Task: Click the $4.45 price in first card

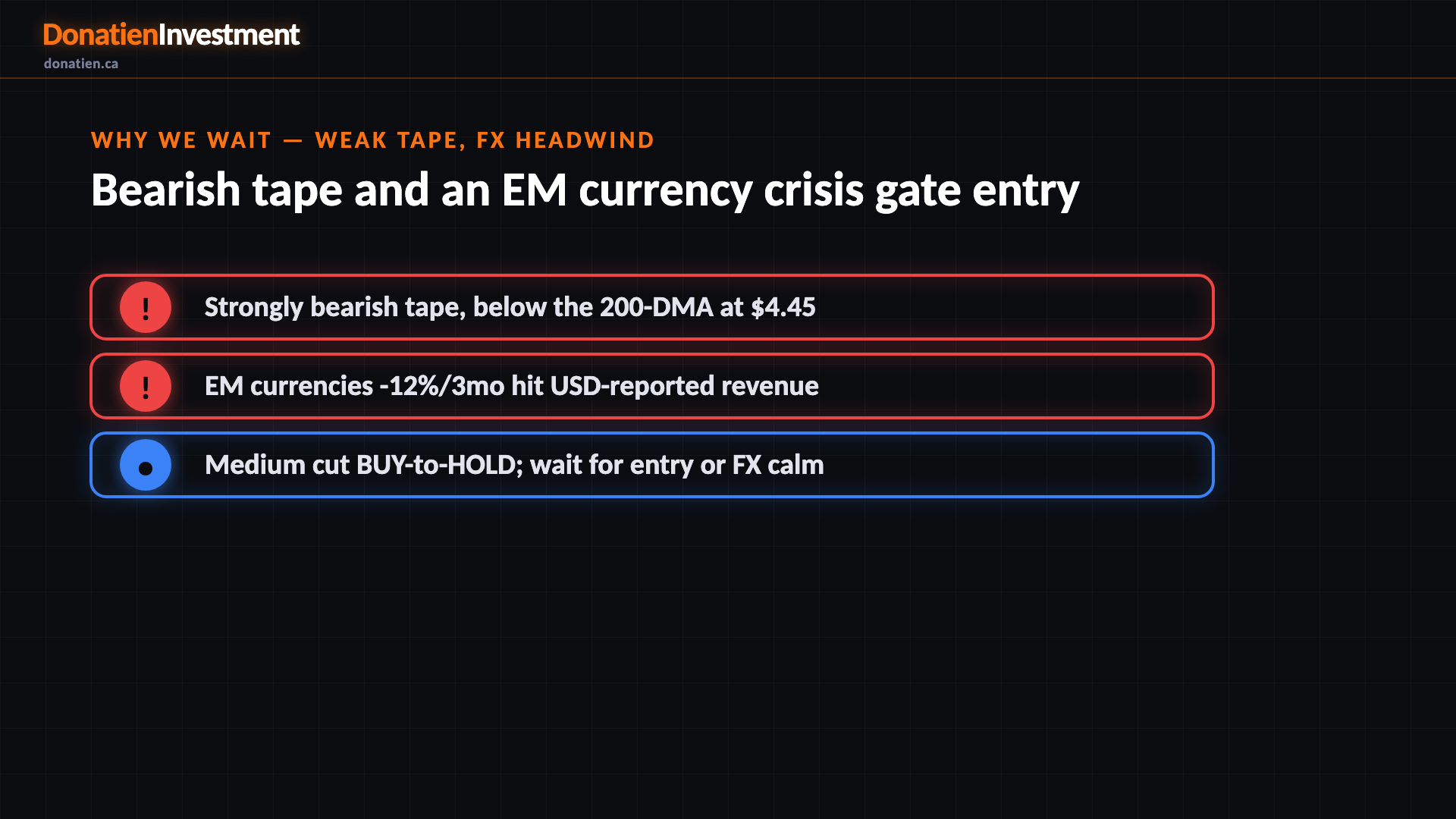Action: coord(783,307)
